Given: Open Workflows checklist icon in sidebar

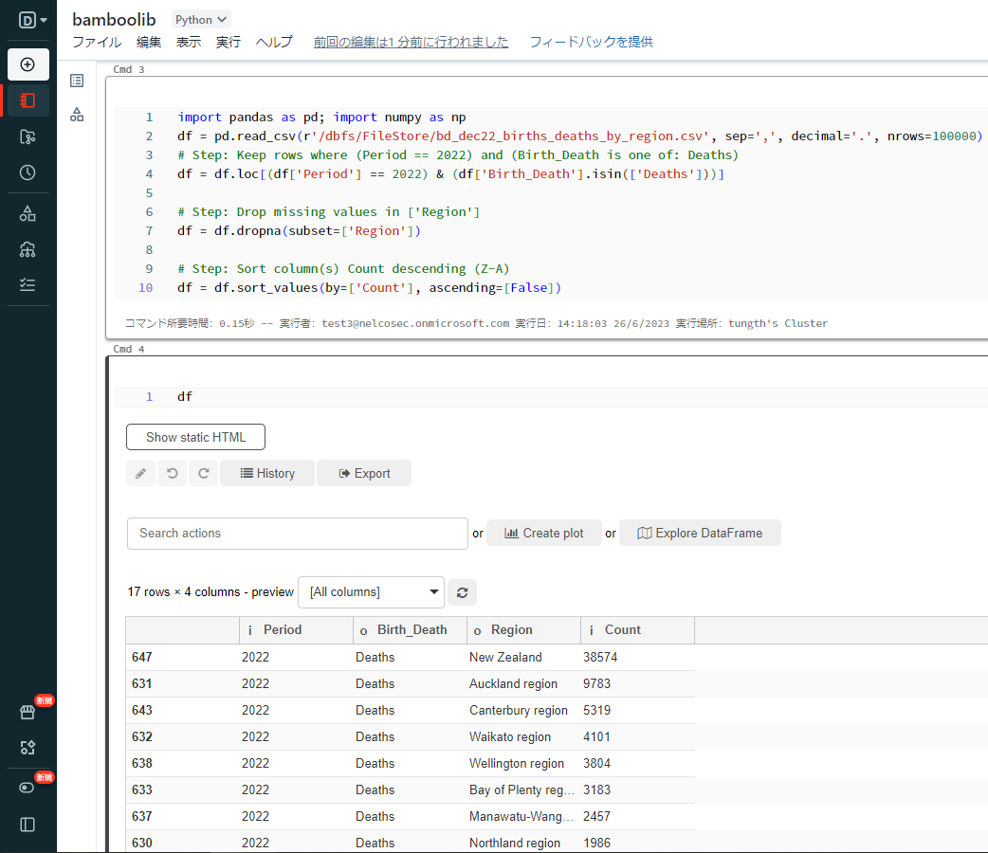Looking at the screenshot, I should 28,285.
